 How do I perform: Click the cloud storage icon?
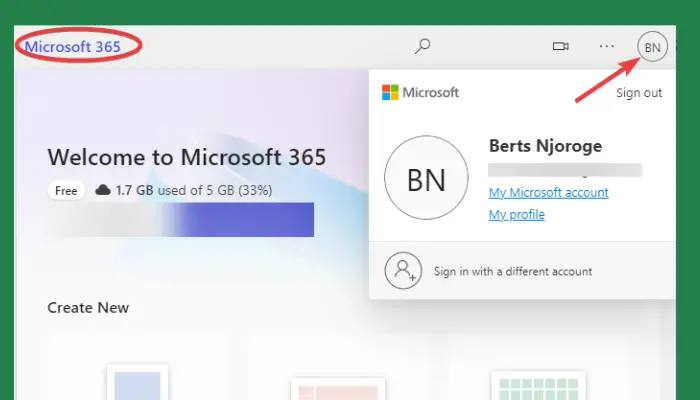(103, 191)
